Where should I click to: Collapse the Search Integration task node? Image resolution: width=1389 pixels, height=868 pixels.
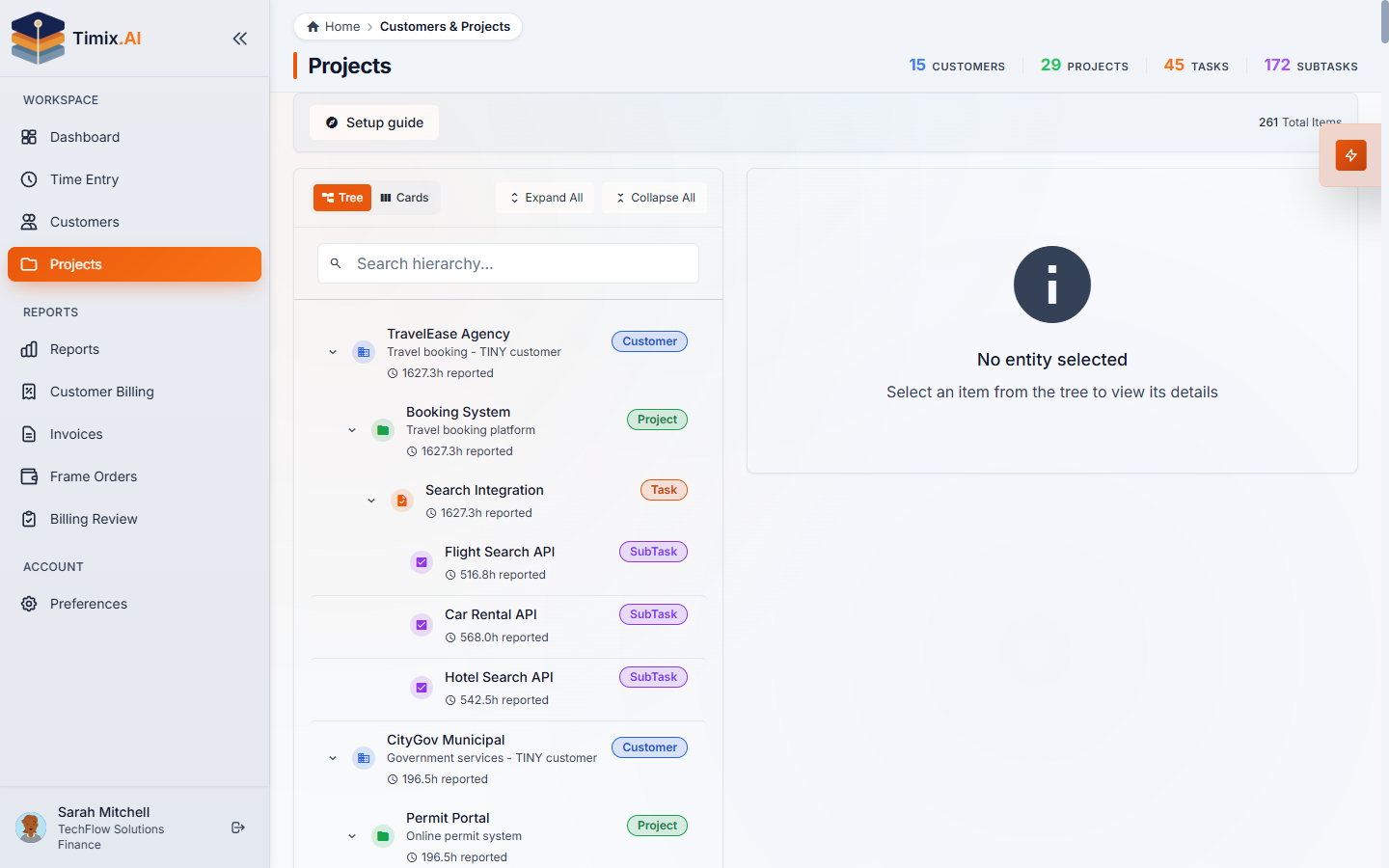click(371, 502)
